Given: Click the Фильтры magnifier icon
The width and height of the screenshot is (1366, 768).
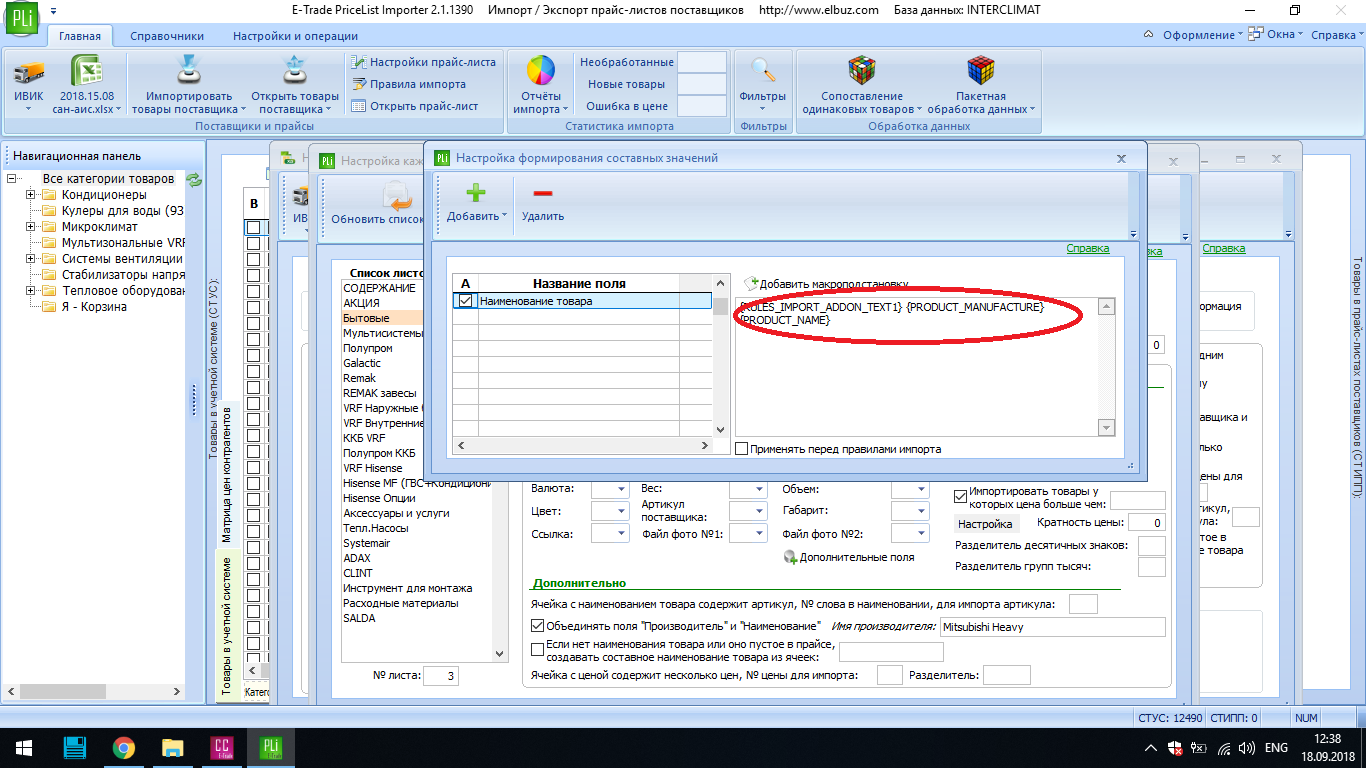Looking at the screenshot, I should (x=763, y=71).
